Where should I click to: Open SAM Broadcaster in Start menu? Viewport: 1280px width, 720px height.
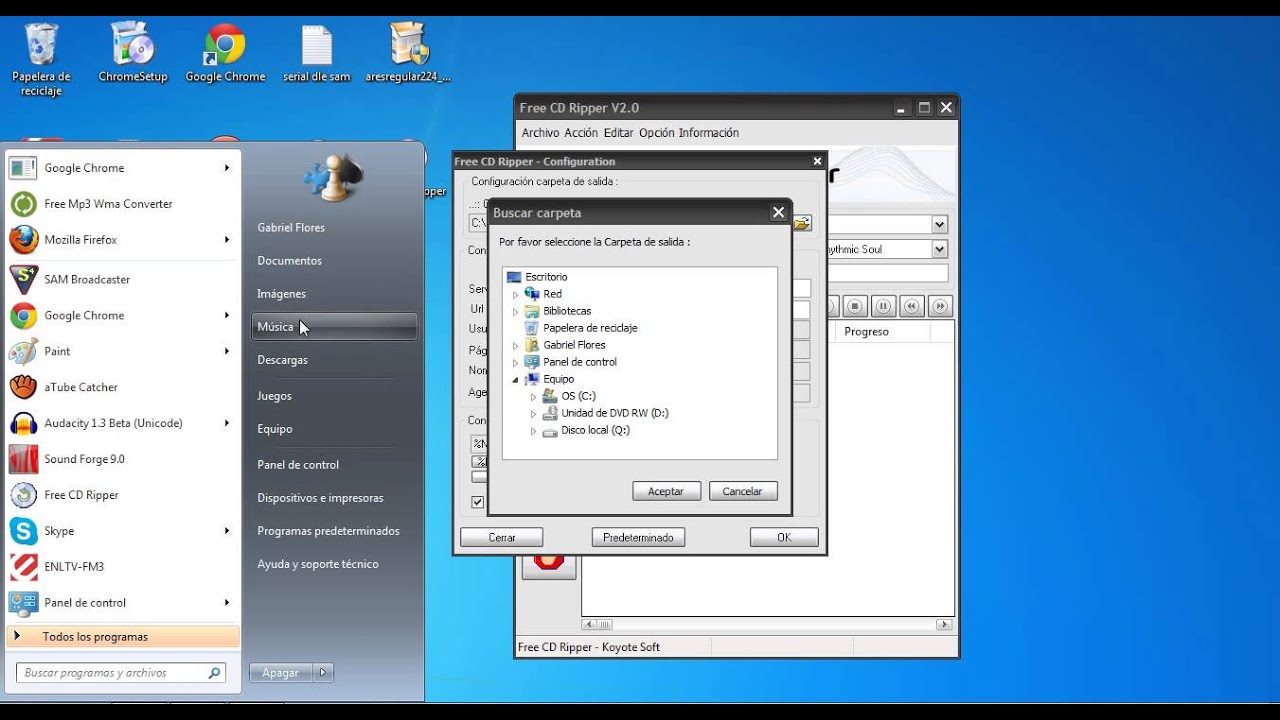click(x=87, y=279)
